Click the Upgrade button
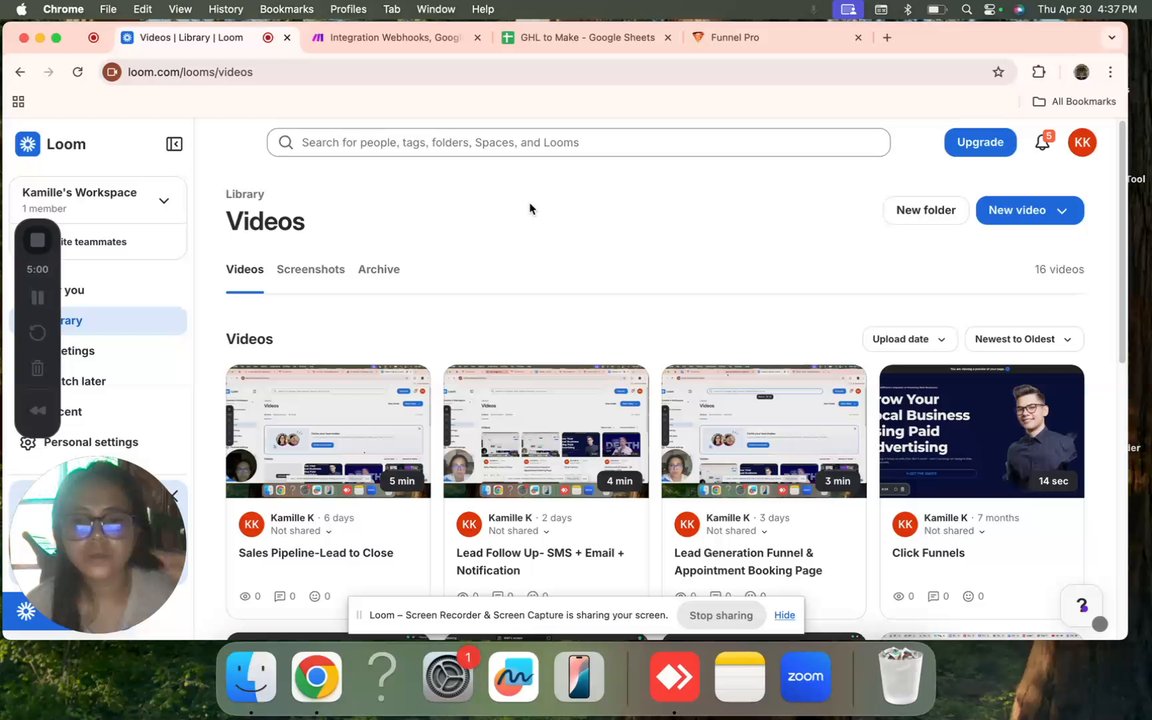Screen dimensions: 1152x720 [980, 143]
